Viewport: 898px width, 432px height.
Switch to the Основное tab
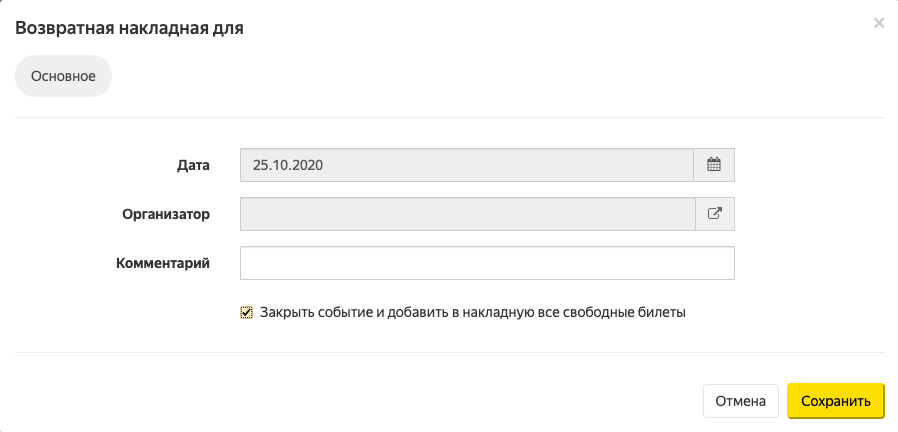coord(63,76)
